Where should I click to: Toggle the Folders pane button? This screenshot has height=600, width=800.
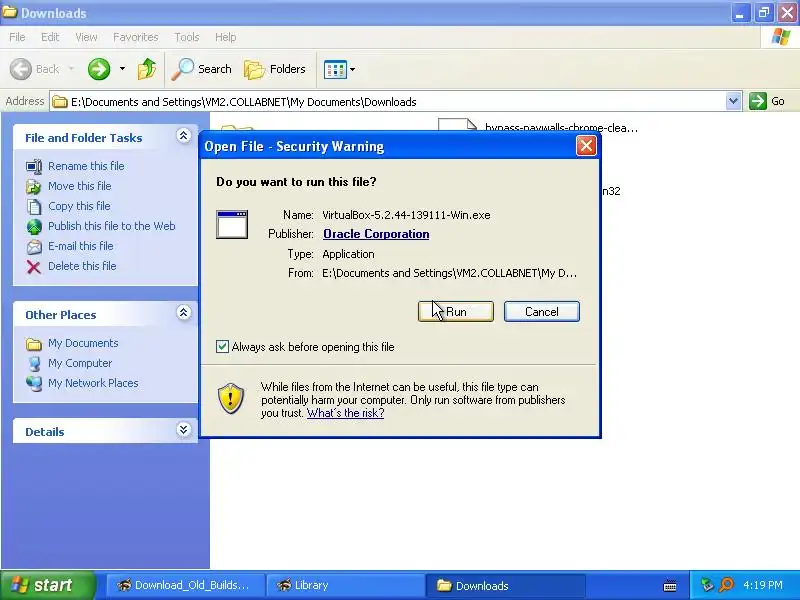[x=274, y=69]
